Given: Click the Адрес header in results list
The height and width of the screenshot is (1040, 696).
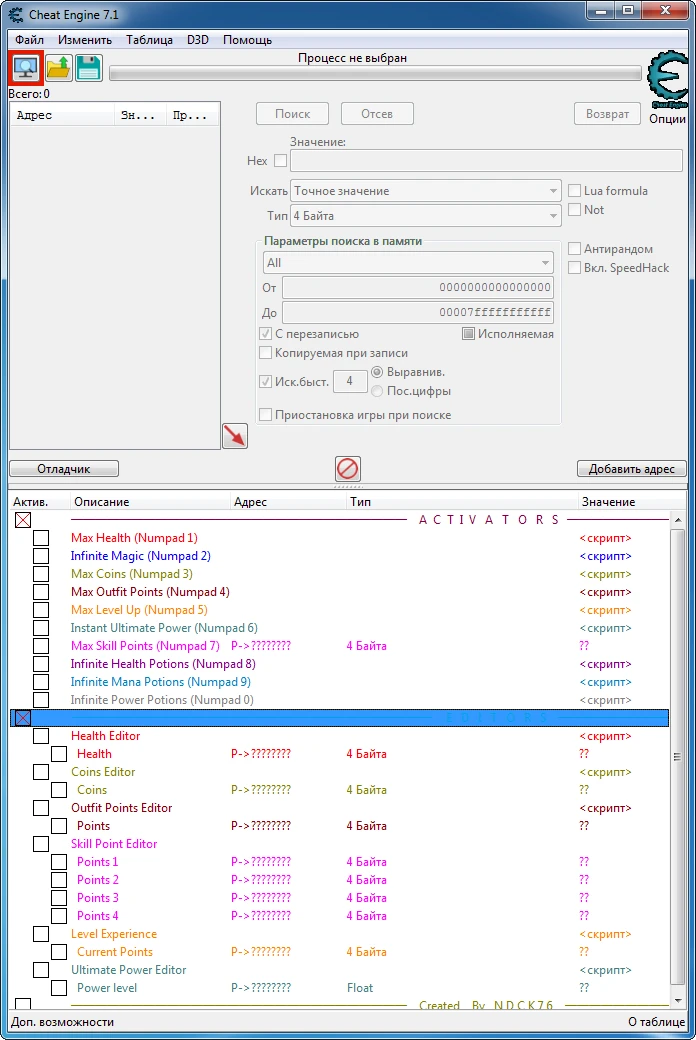Looking at the screenshot, I should tap(62, 115).
